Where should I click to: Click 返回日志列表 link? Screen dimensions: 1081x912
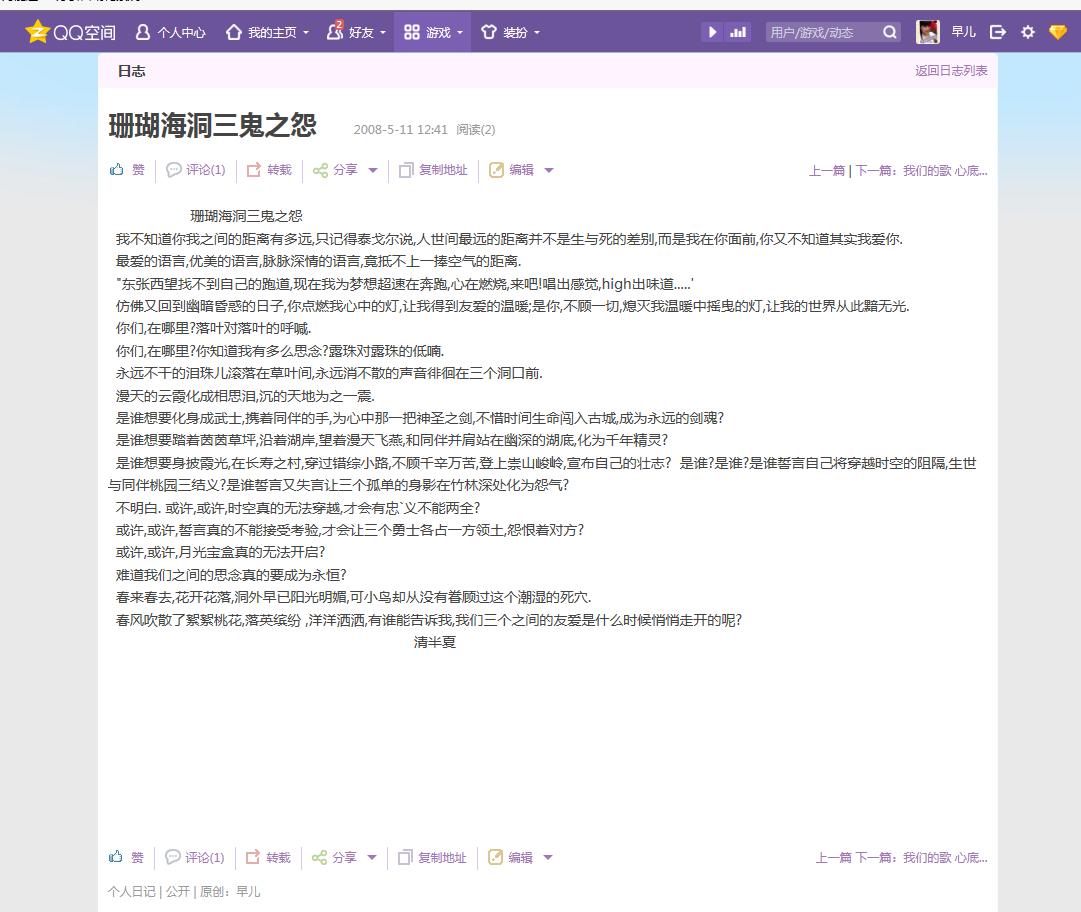pos(951,70)
